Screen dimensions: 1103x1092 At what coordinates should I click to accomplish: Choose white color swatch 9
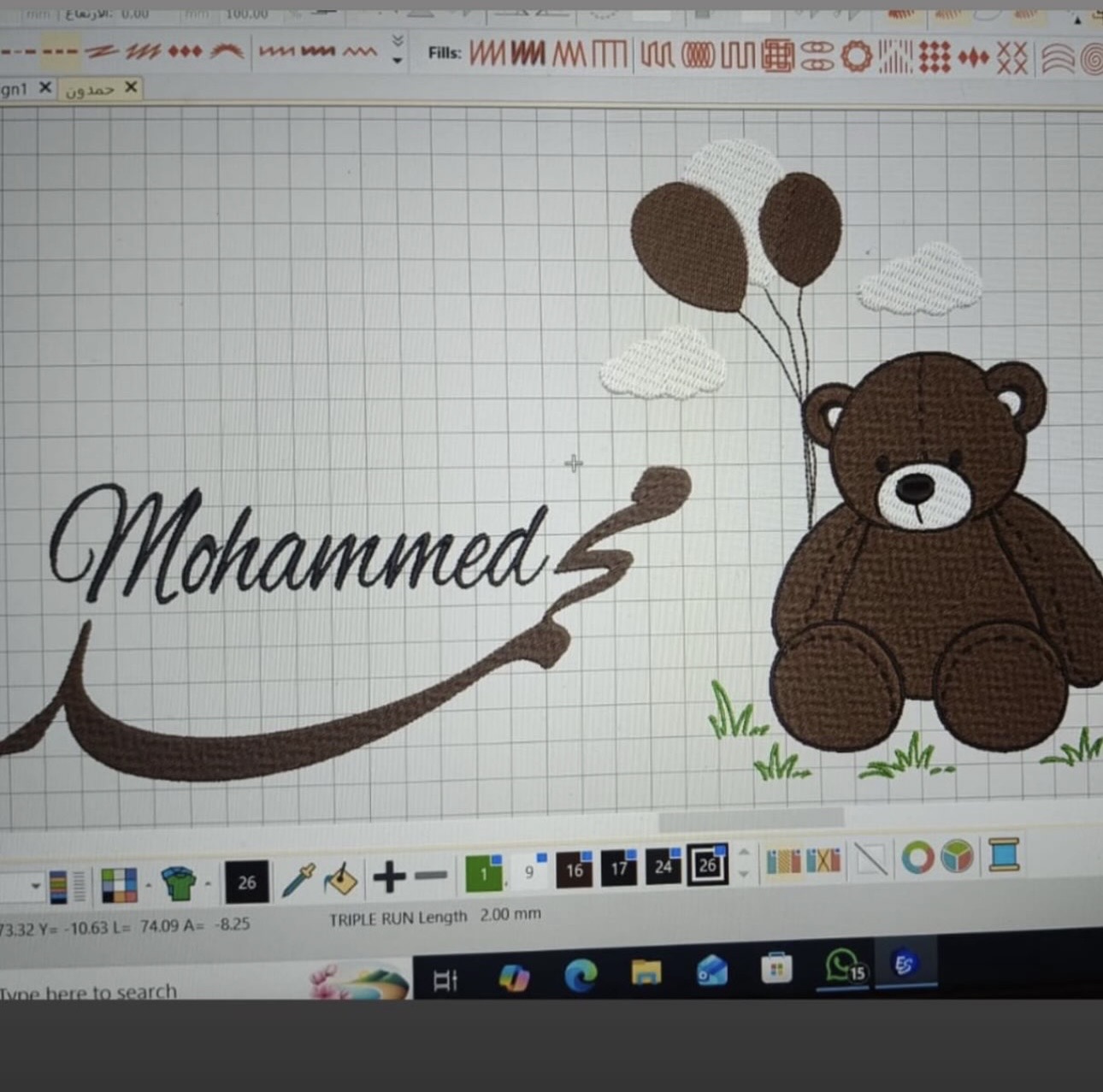click(x=529, y=871)
